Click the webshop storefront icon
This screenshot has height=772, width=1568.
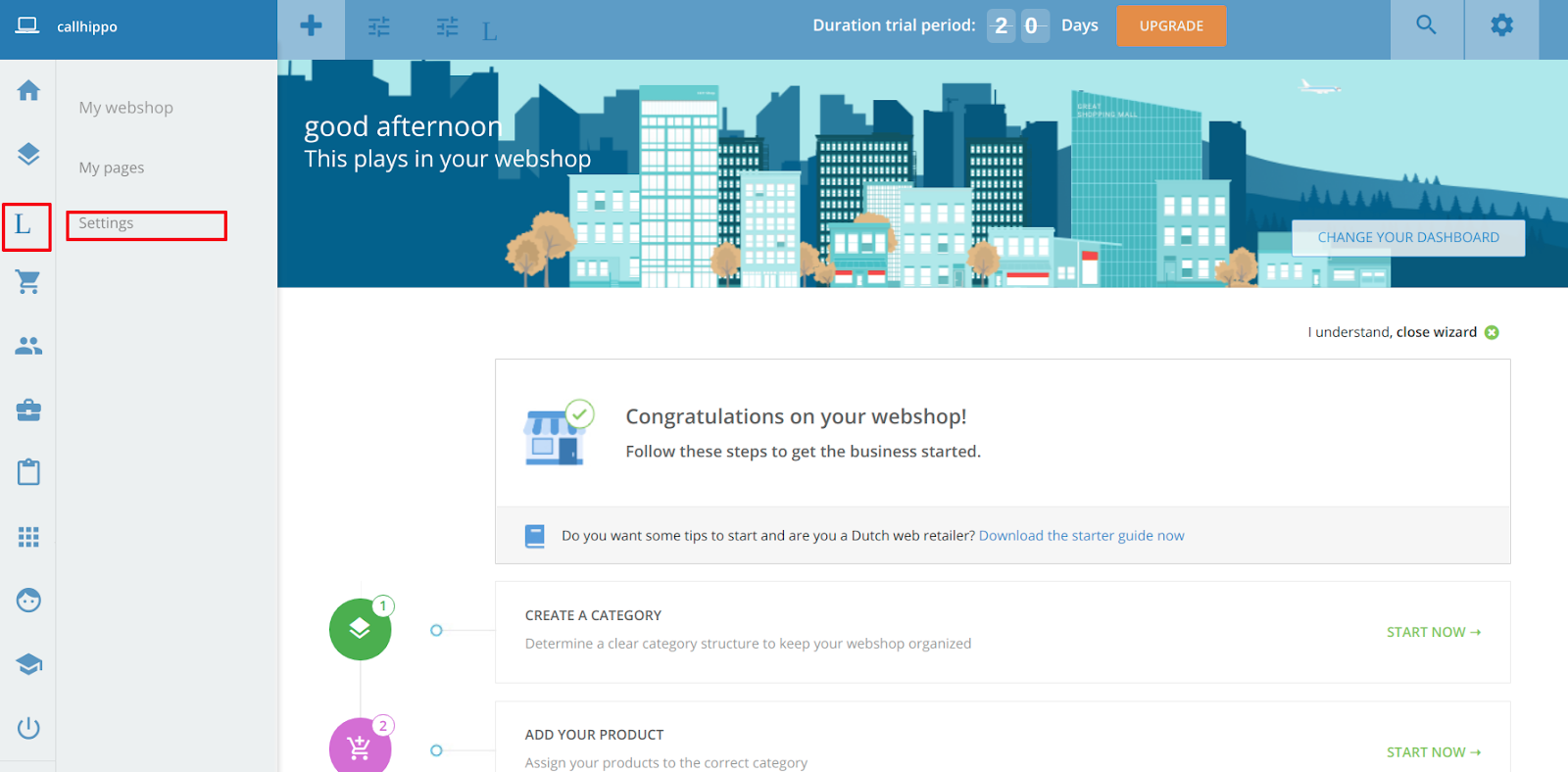556,437
